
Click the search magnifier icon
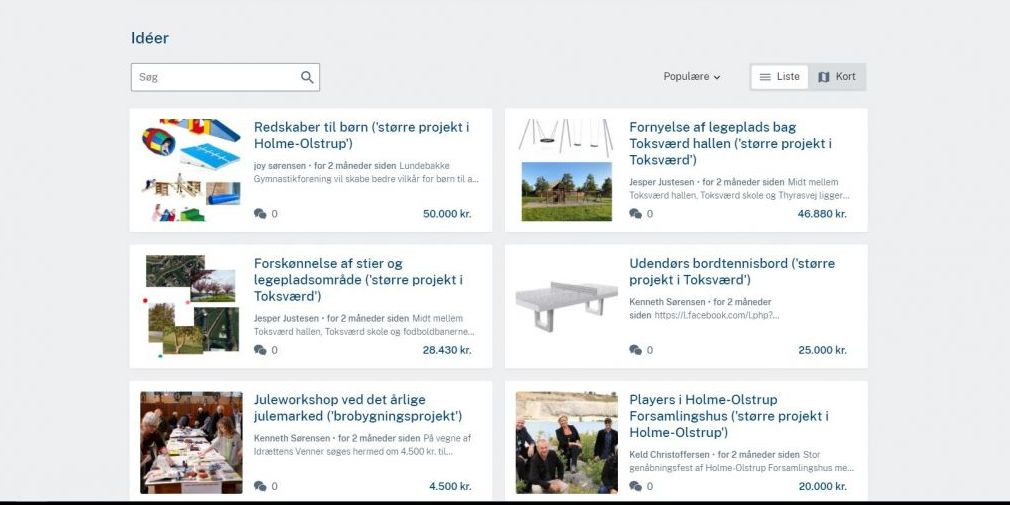click(307, 77)
